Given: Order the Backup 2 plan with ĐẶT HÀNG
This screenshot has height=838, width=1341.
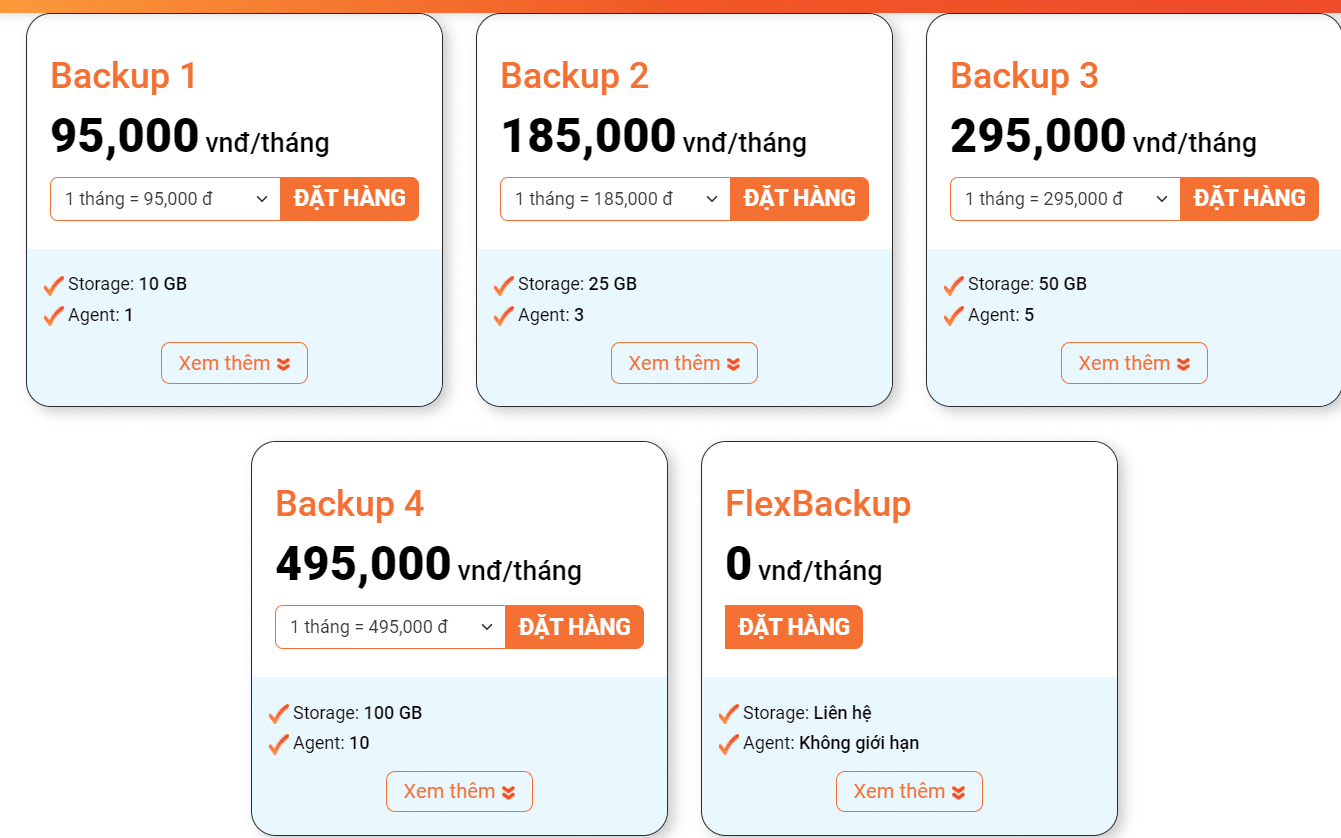Looking at the screenshot, I should pyautogui.click(x=799, y=199).
